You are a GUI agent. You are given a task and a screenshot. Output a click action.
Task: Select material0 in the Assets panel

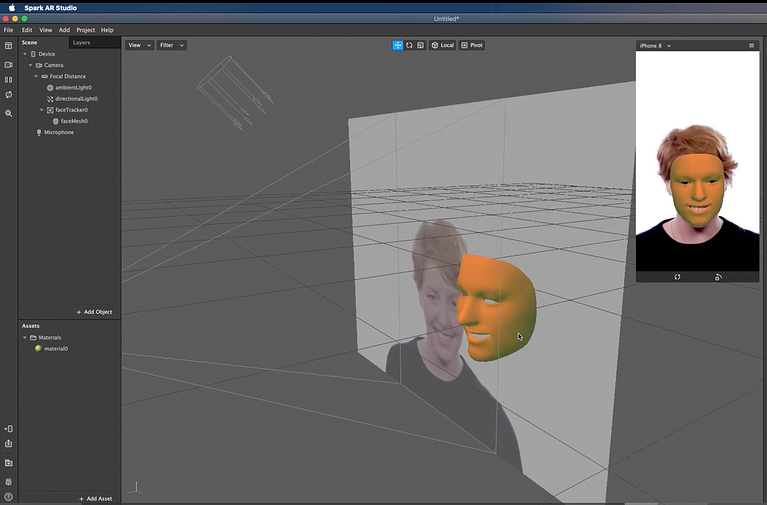coord(55,349)
